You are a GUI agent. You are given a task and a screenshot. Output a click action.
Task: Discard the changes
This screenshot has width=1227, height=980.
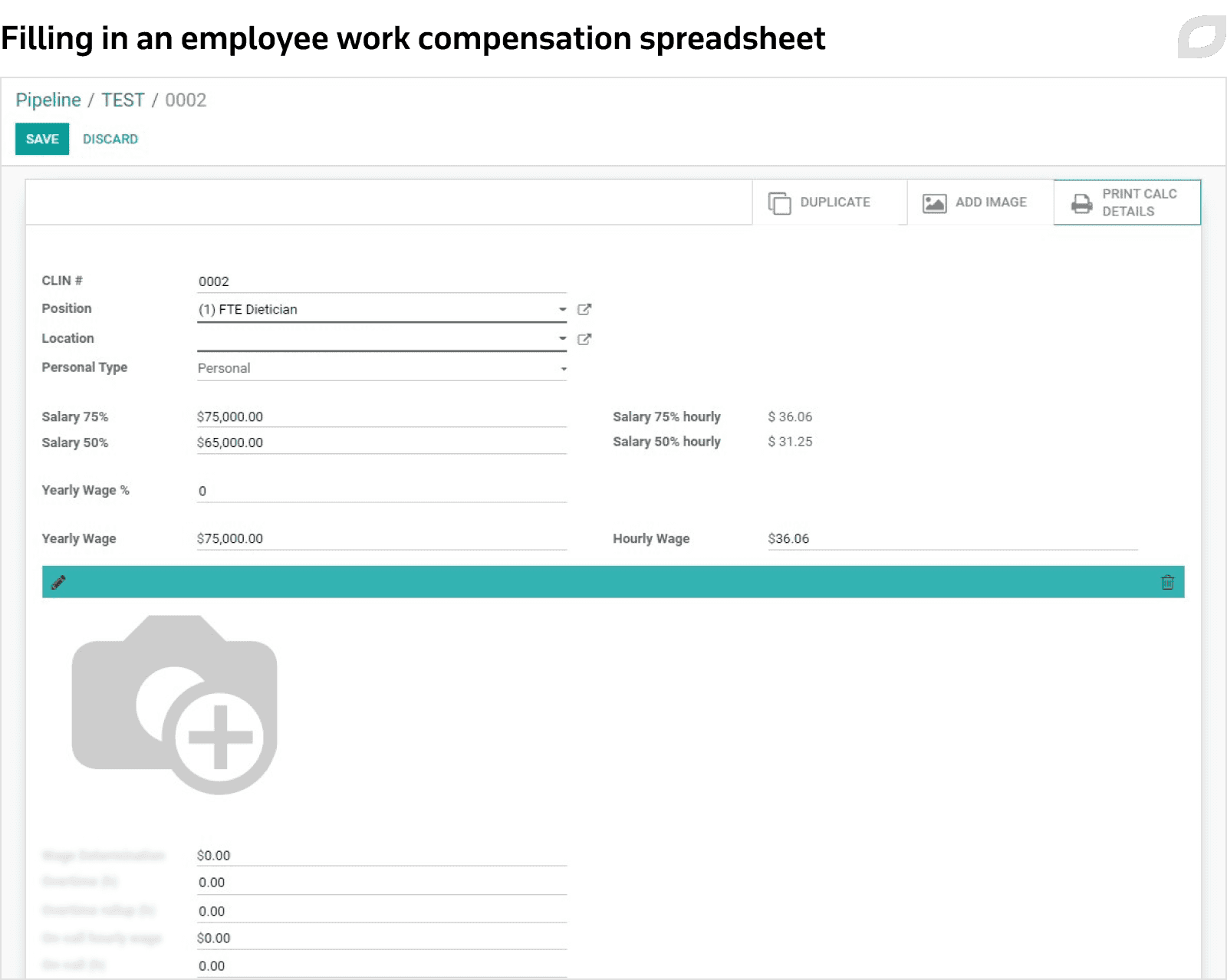coord(110,139)
